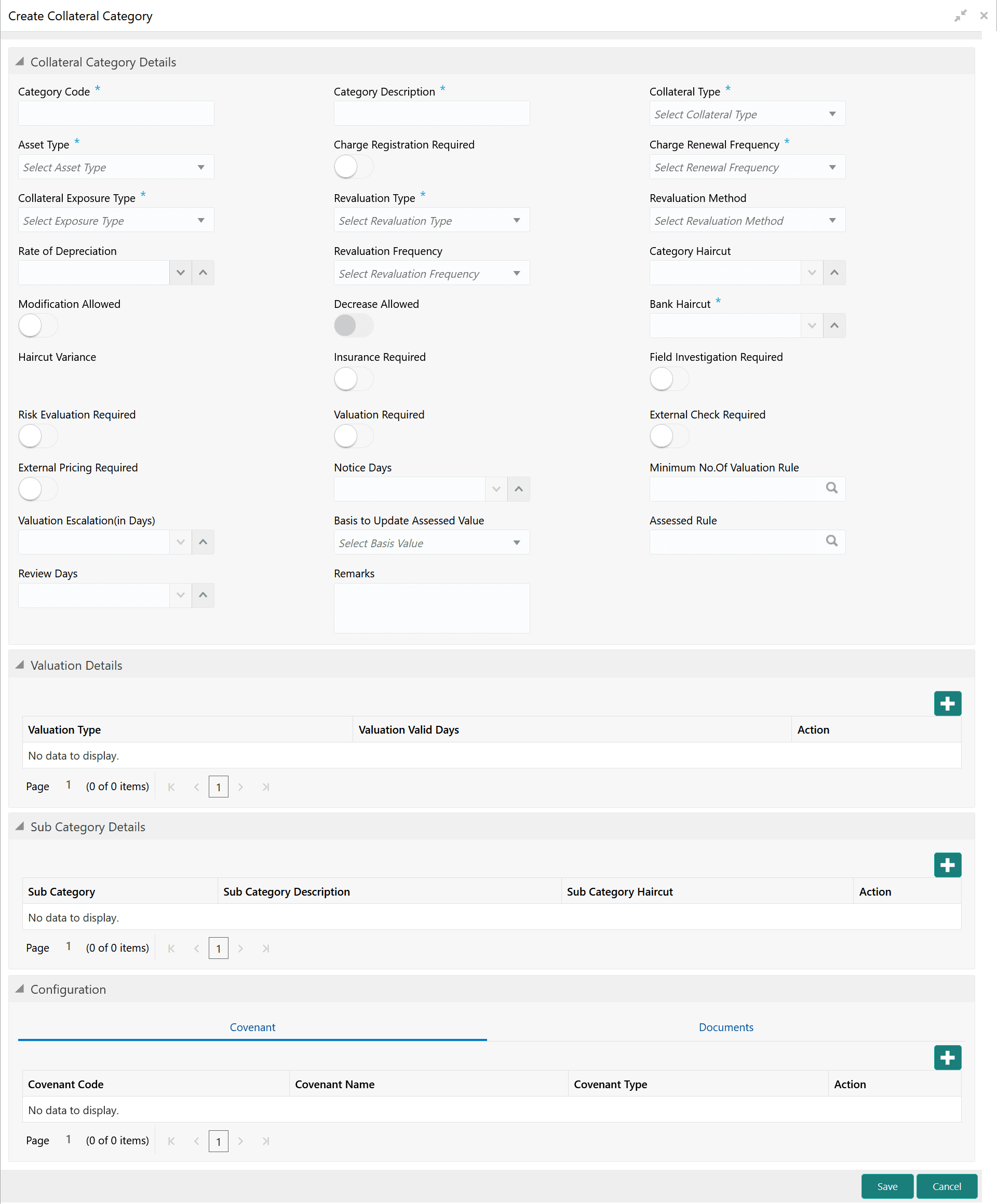The width and height of the screenshot is (997, 1204).
Task: Increase the Rate of Depreciation value
Action: tap(203, 273)
